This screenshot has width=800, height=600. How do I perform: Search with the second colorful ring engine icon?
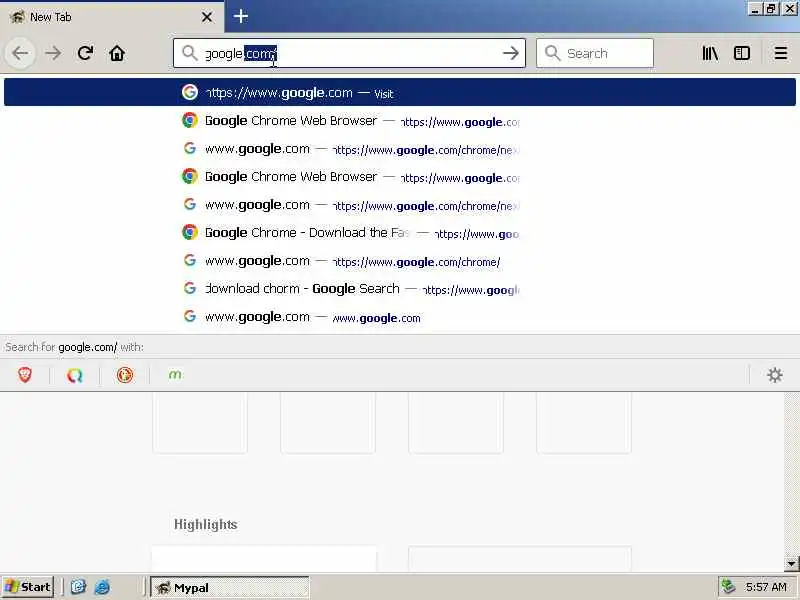(74, 375)
